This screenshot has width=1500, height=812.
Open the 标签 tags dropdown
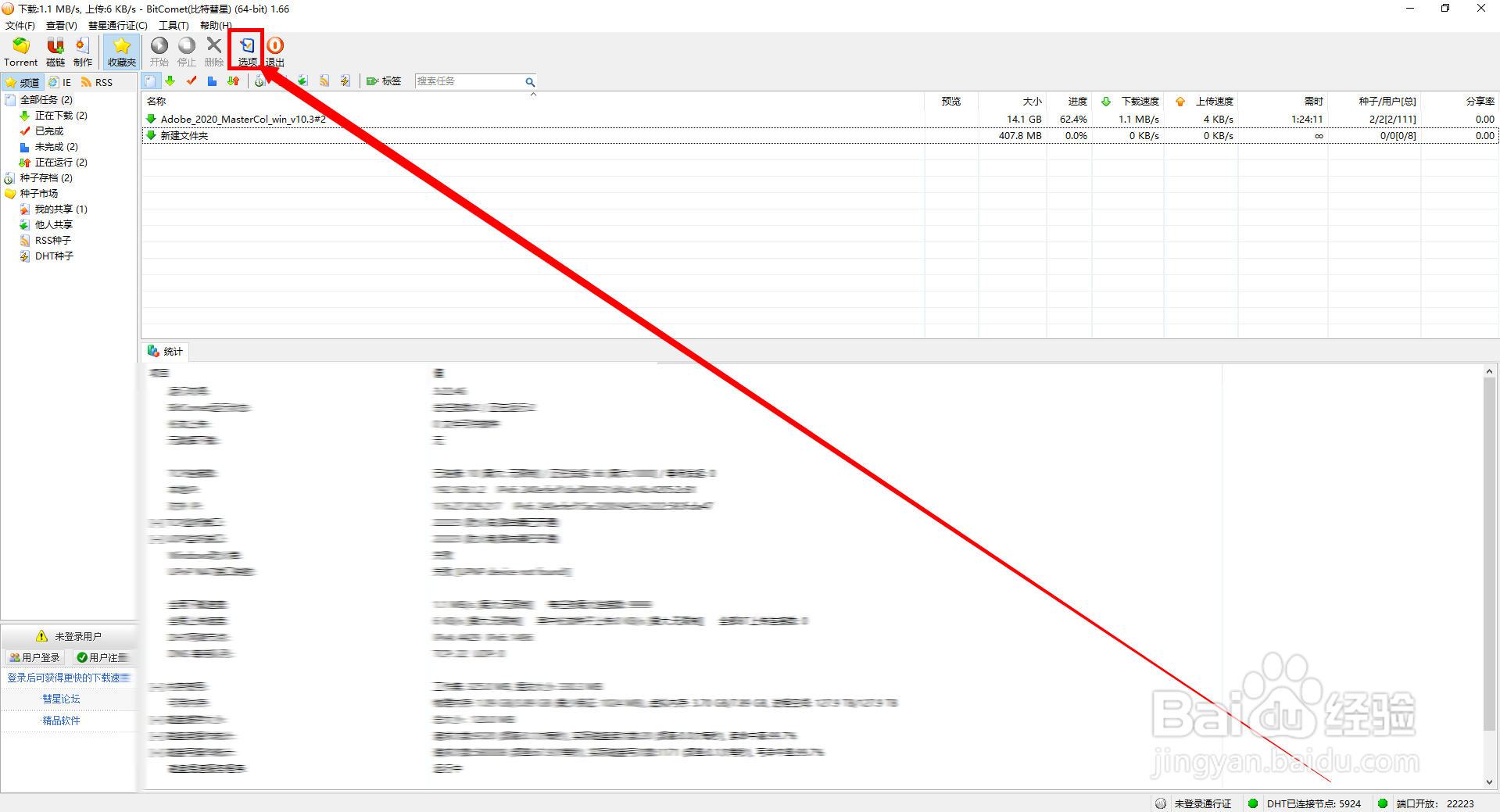point(384,81)
